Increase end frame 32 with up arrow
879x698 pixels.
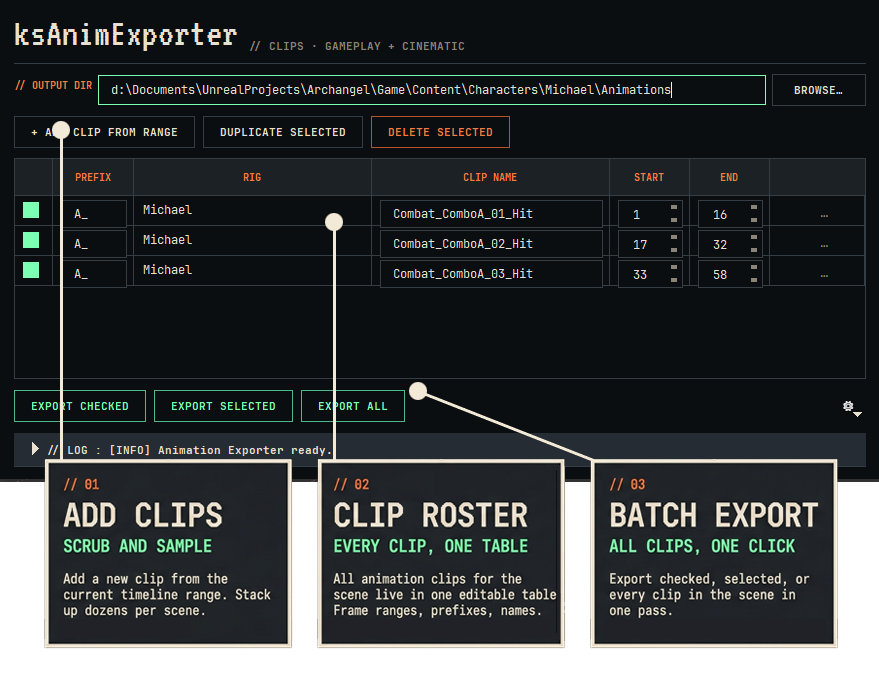point(754,238)
